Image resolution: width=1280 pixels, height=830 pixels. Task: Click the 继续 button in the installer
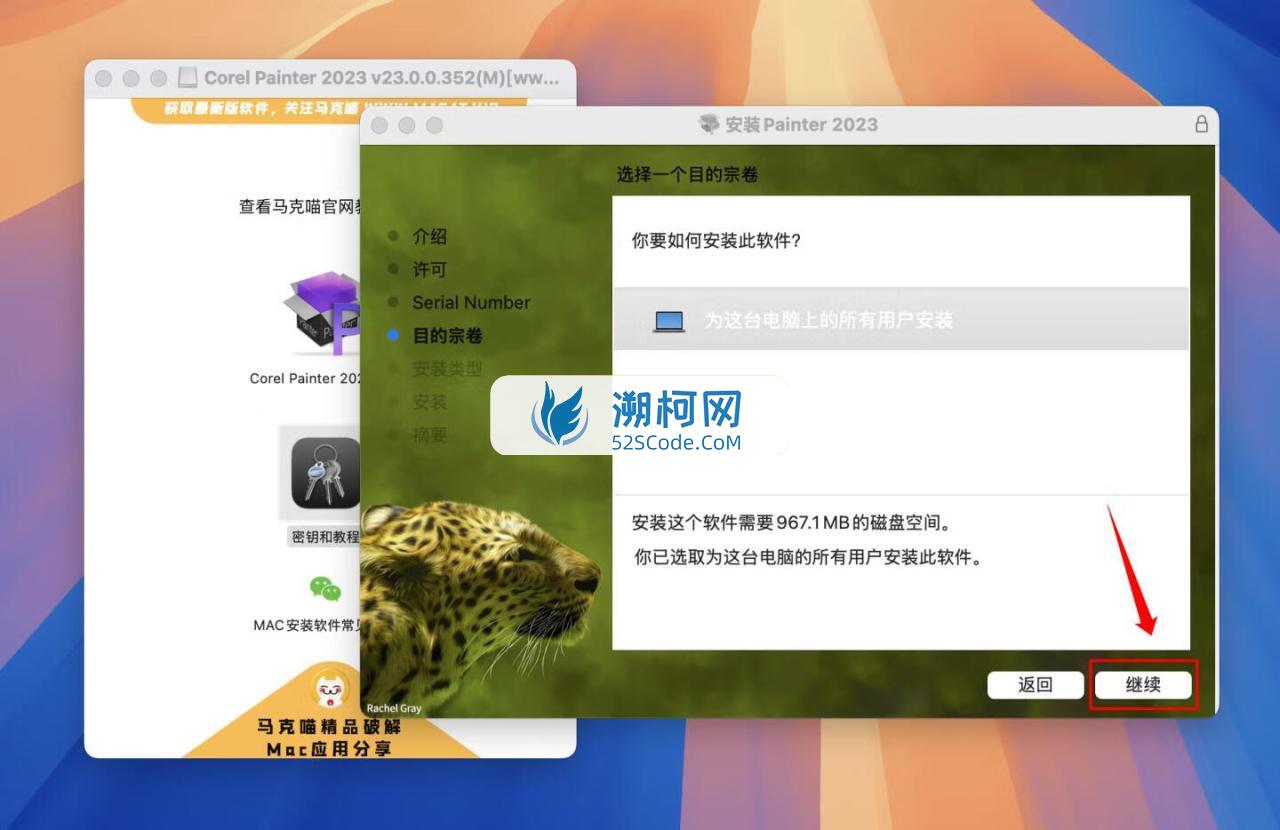tap(1143, 685)
